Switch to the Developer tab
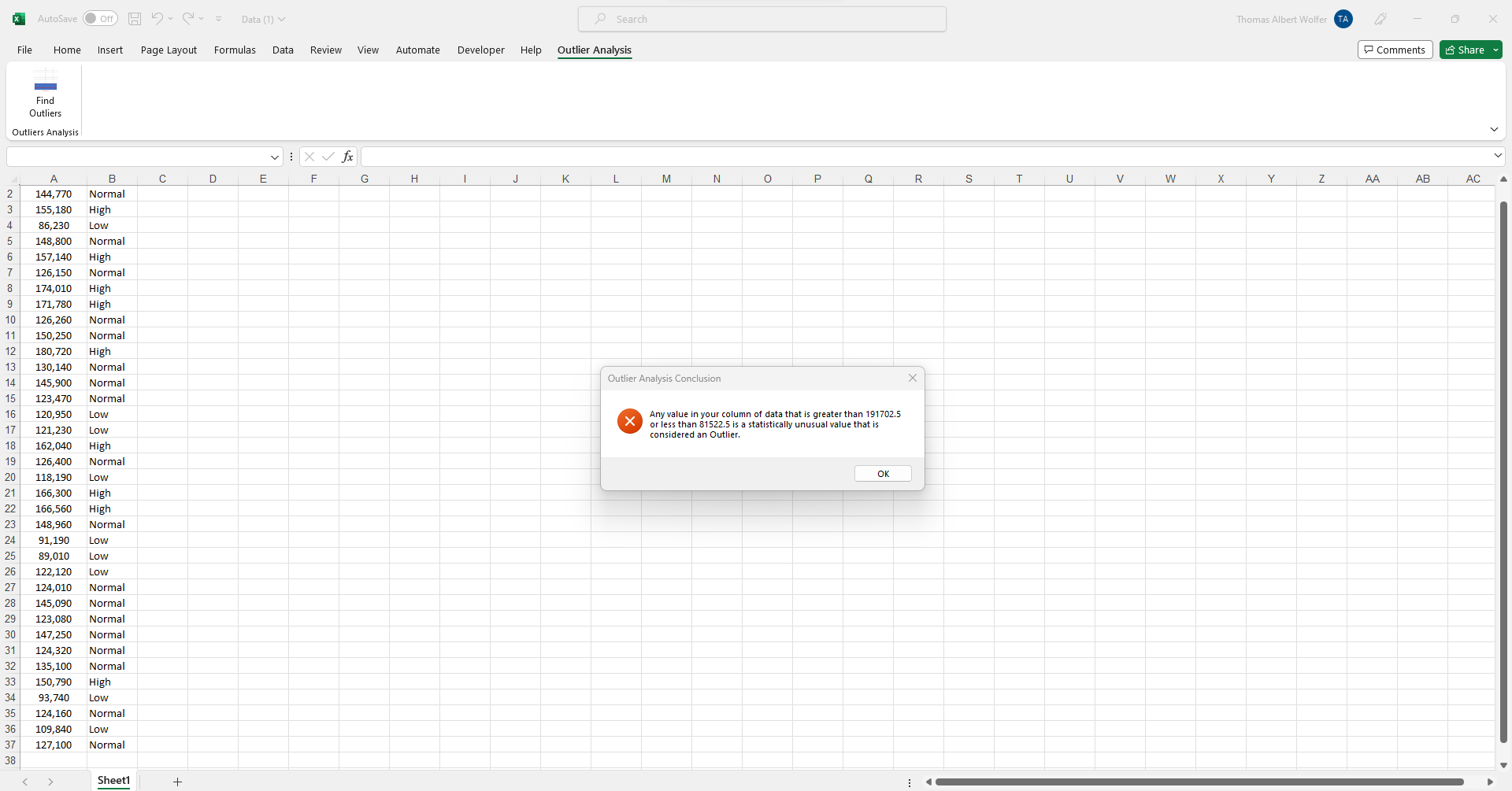Viewport: 1512px width, 791px height. (x=480, y=50)
